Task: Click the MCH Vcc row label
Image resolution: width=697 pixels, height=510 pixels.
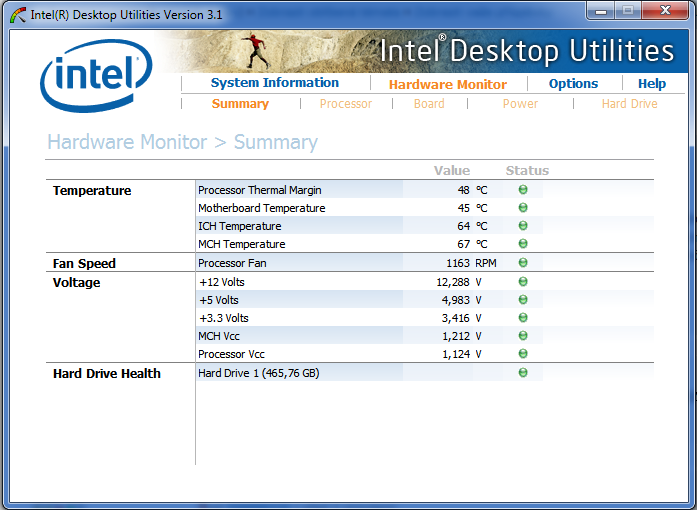Action: click(x=219, y=336)
